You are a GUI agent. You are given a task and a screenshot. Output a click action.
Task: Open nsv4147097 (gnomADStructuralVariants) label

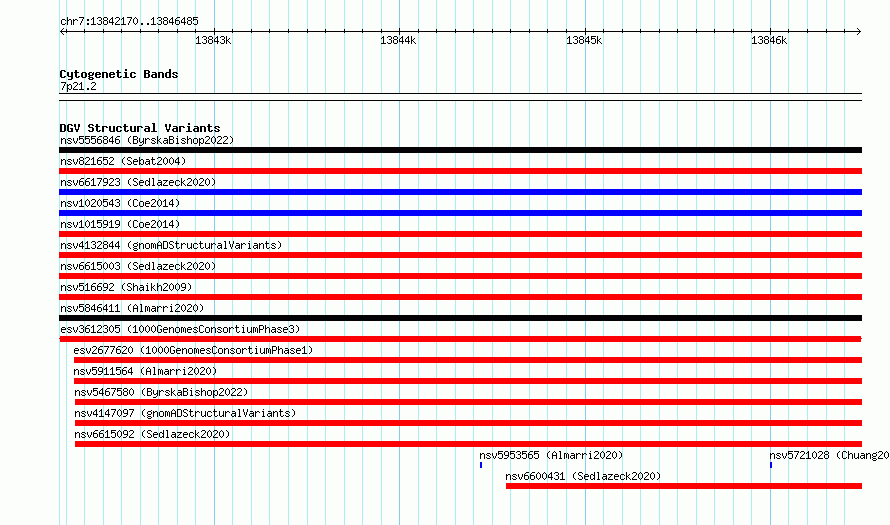(x=185, y=413)
